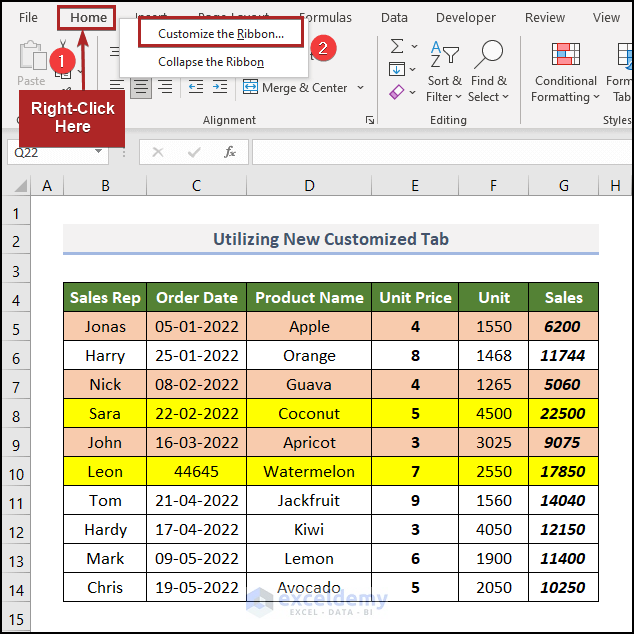Expand the Name Box dropdown
634x634 pixels.
(x=98, y=152)
